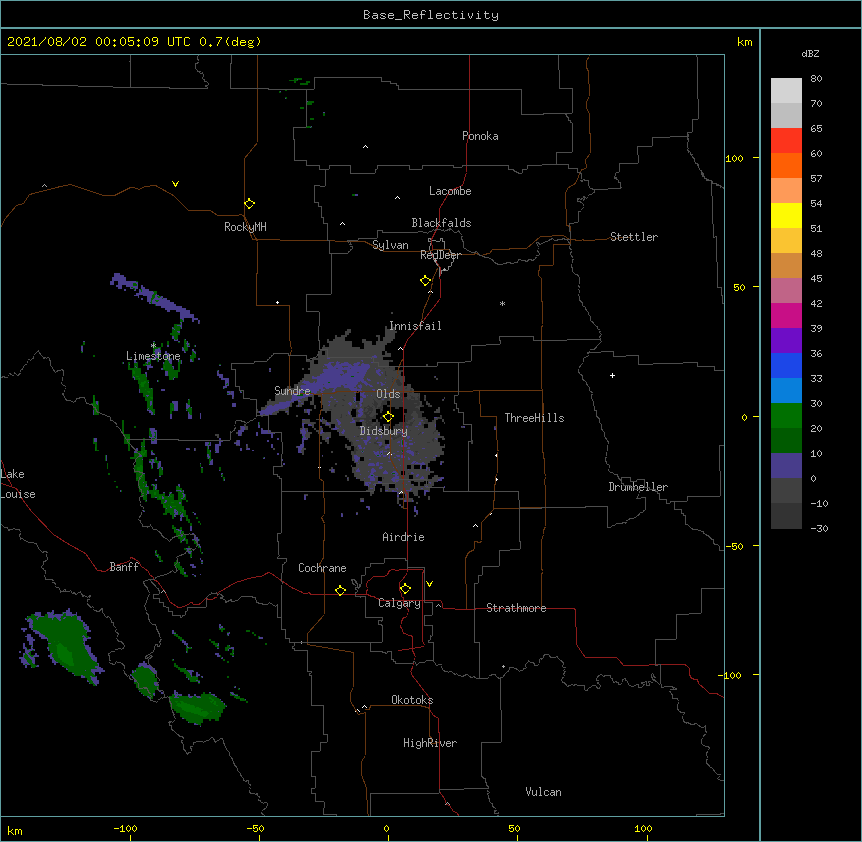
Task: Click the Stettler label
Action: pyautogui.click(x=634, y=237)
